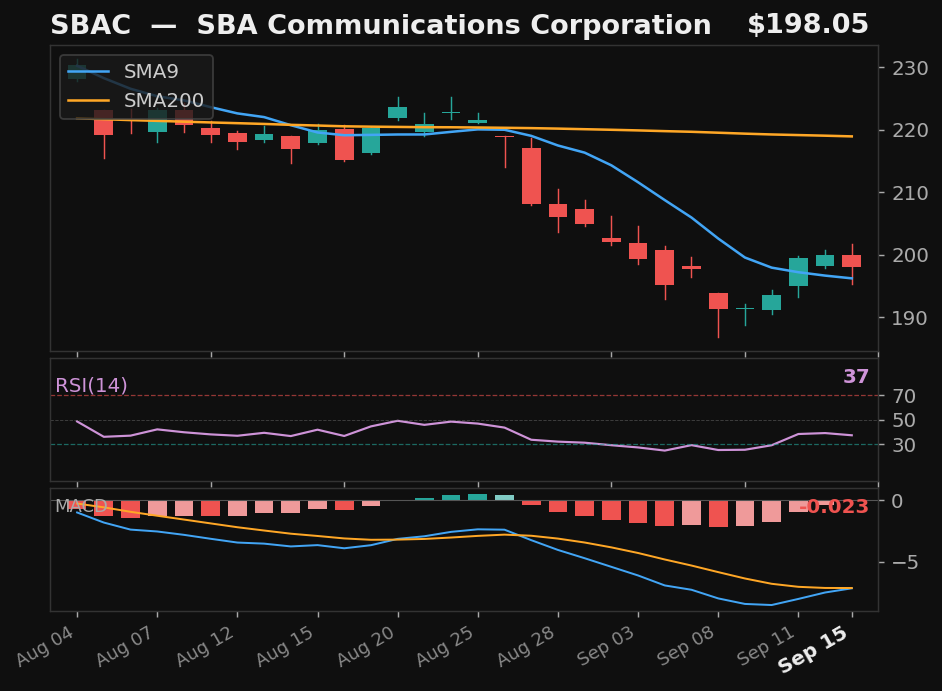Screen dimensions: 942x691
Task: Click the 230 price axis label
Action: (x=910, y=68)
